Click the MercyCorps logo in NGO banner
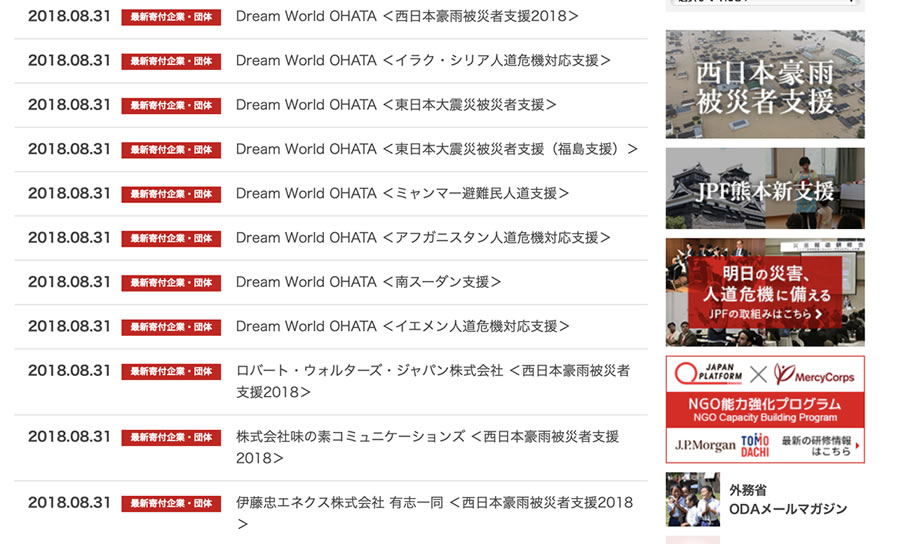900x544 pixels. coord(814,374)
